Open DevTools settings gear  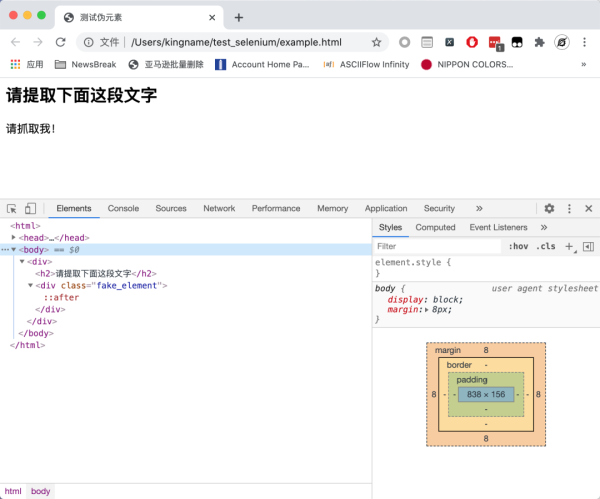(x=549, y=208)
